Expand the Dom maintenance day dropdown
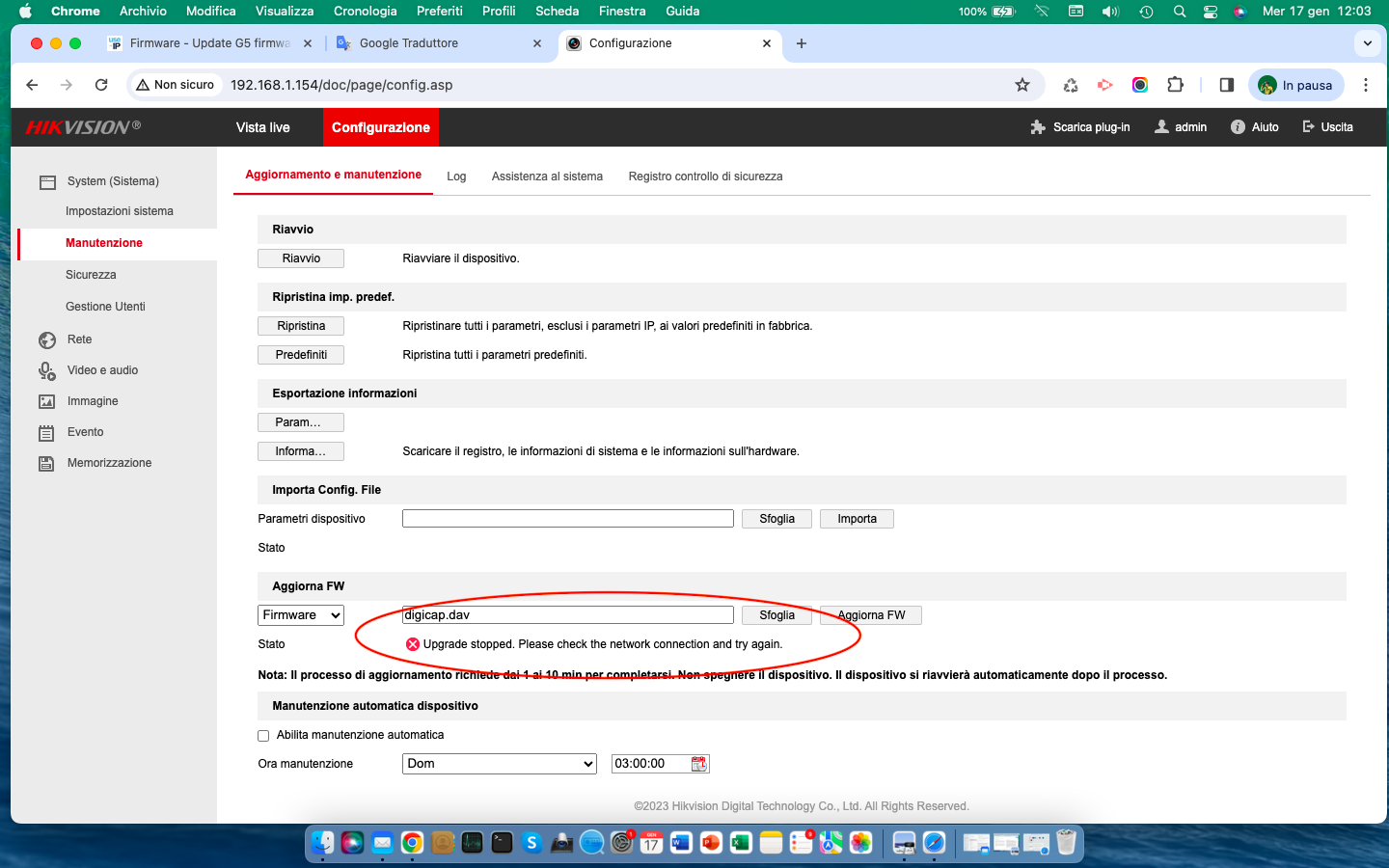 [x=499, y=764]
